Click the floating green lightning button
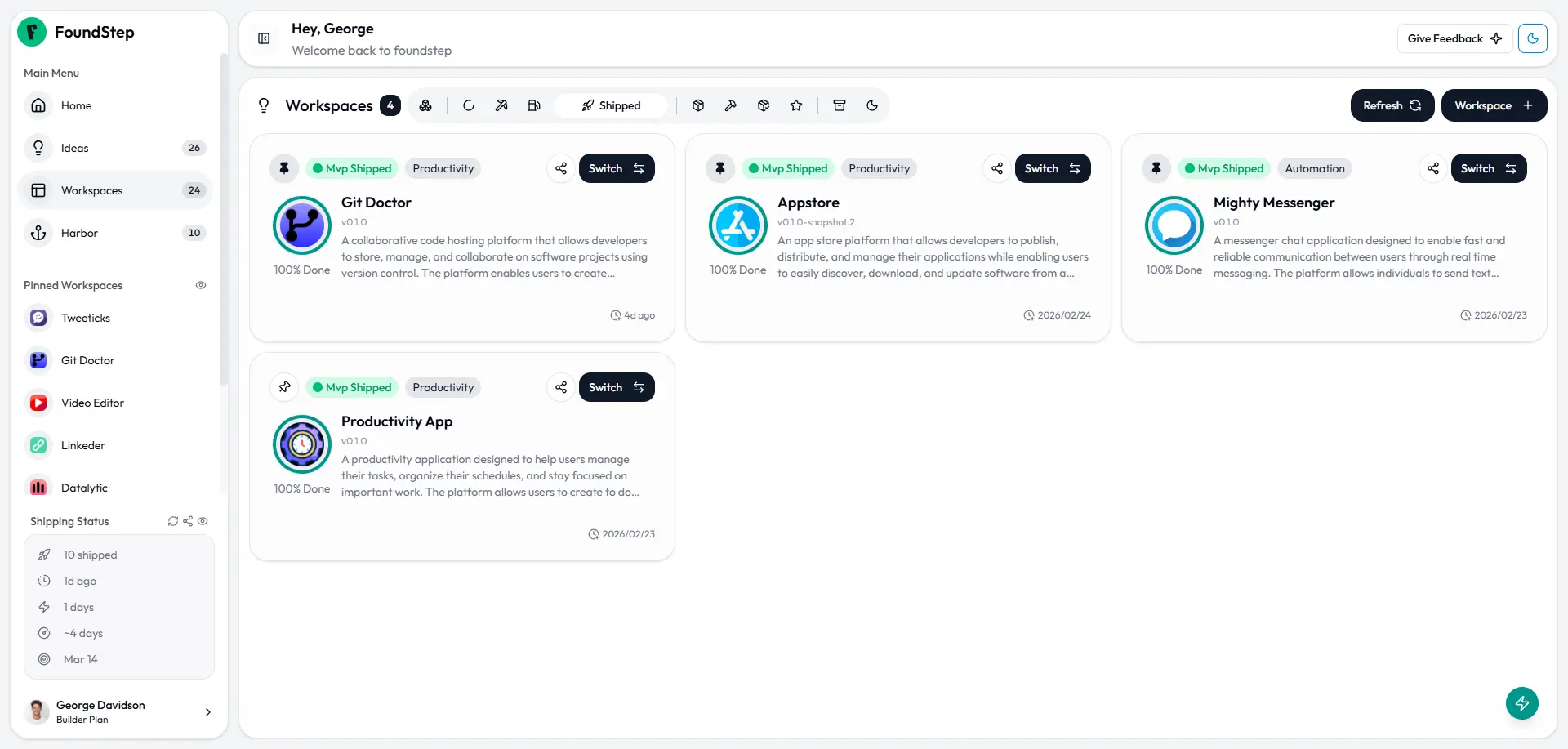 [x=1522, y=703]
